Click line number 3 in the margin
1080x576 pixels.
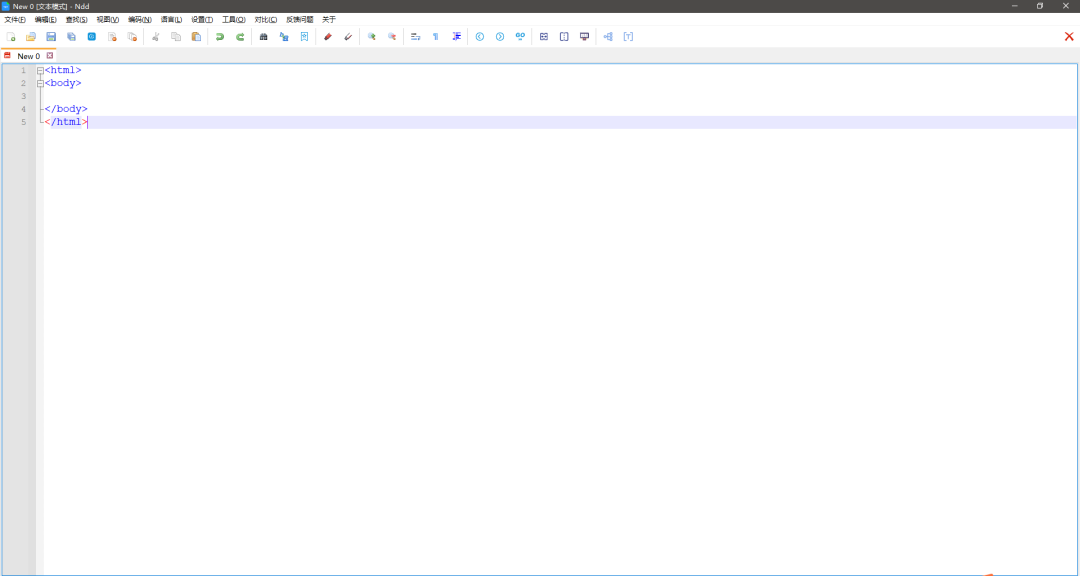point(23,96)
